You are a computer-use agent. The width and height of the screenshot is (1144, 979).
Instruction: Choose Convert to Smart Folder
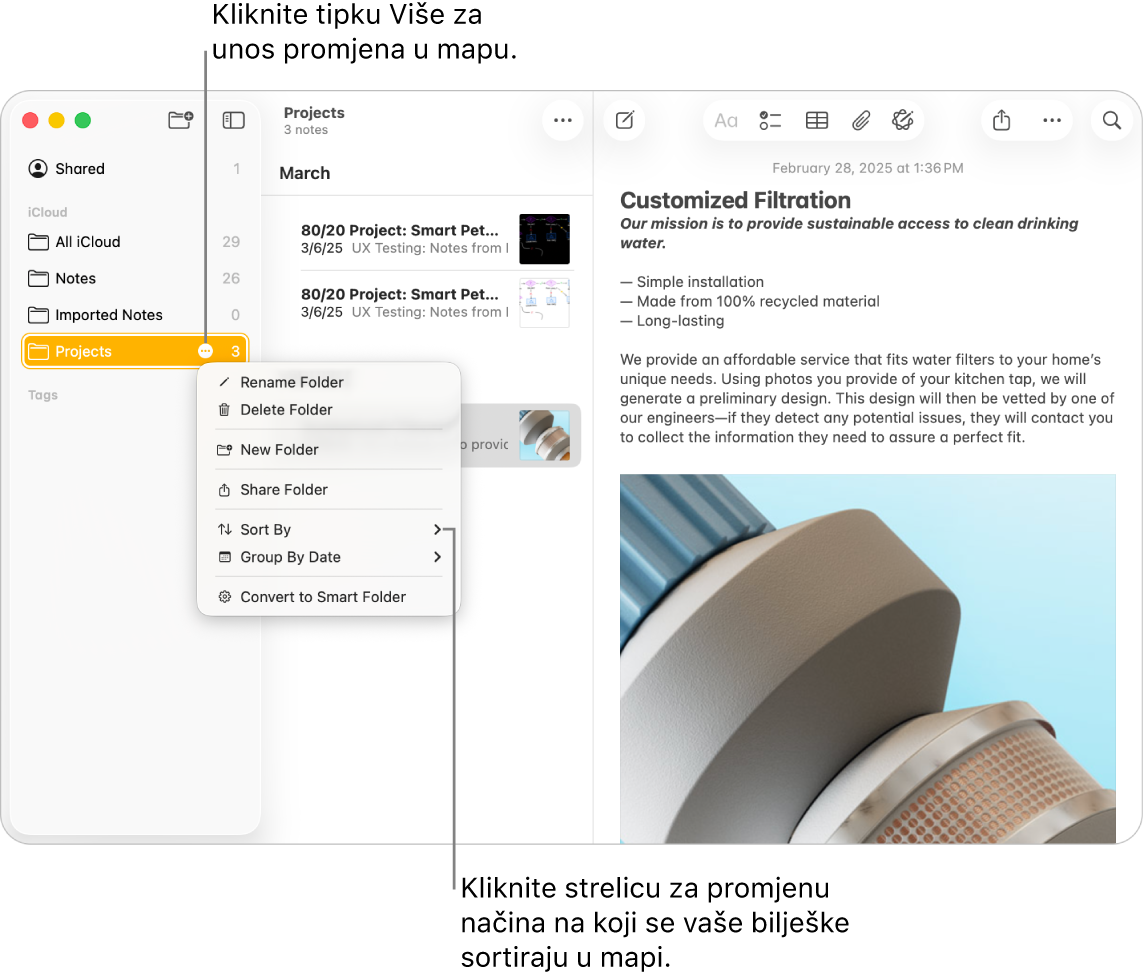click(322, 597)
